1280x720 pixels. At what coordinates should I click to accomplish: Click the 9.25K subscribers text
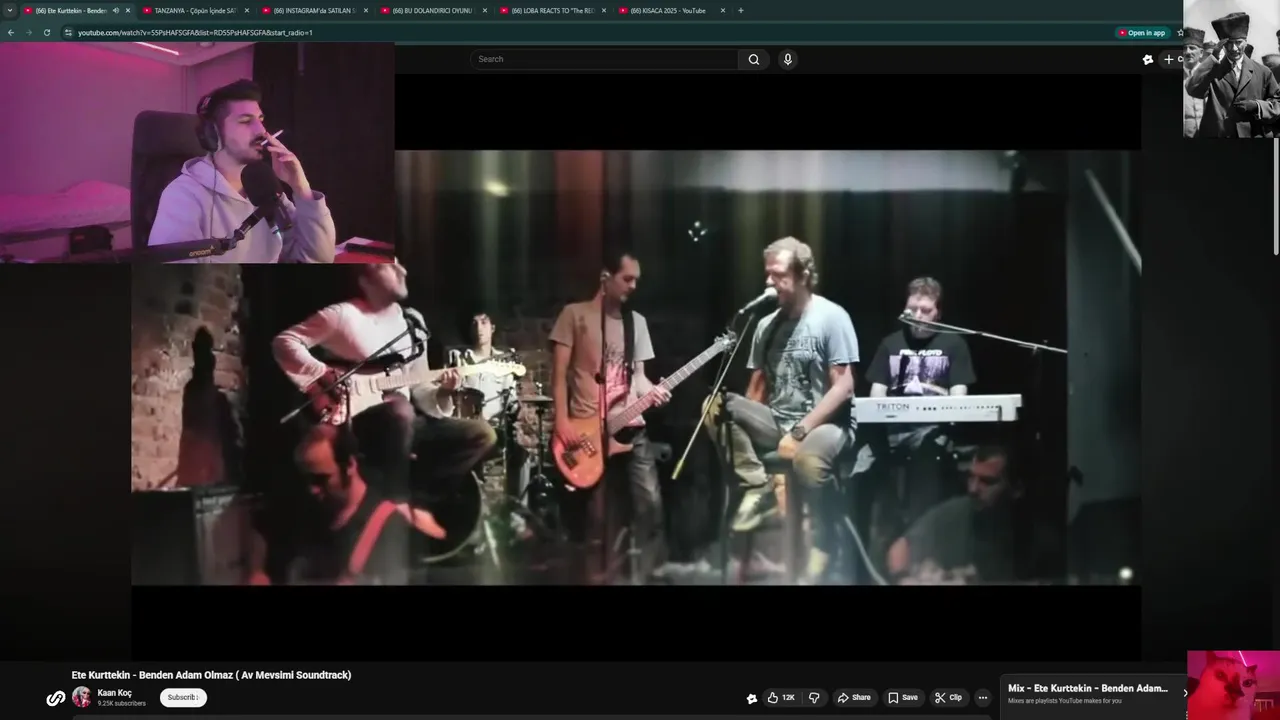pos(122,704)
